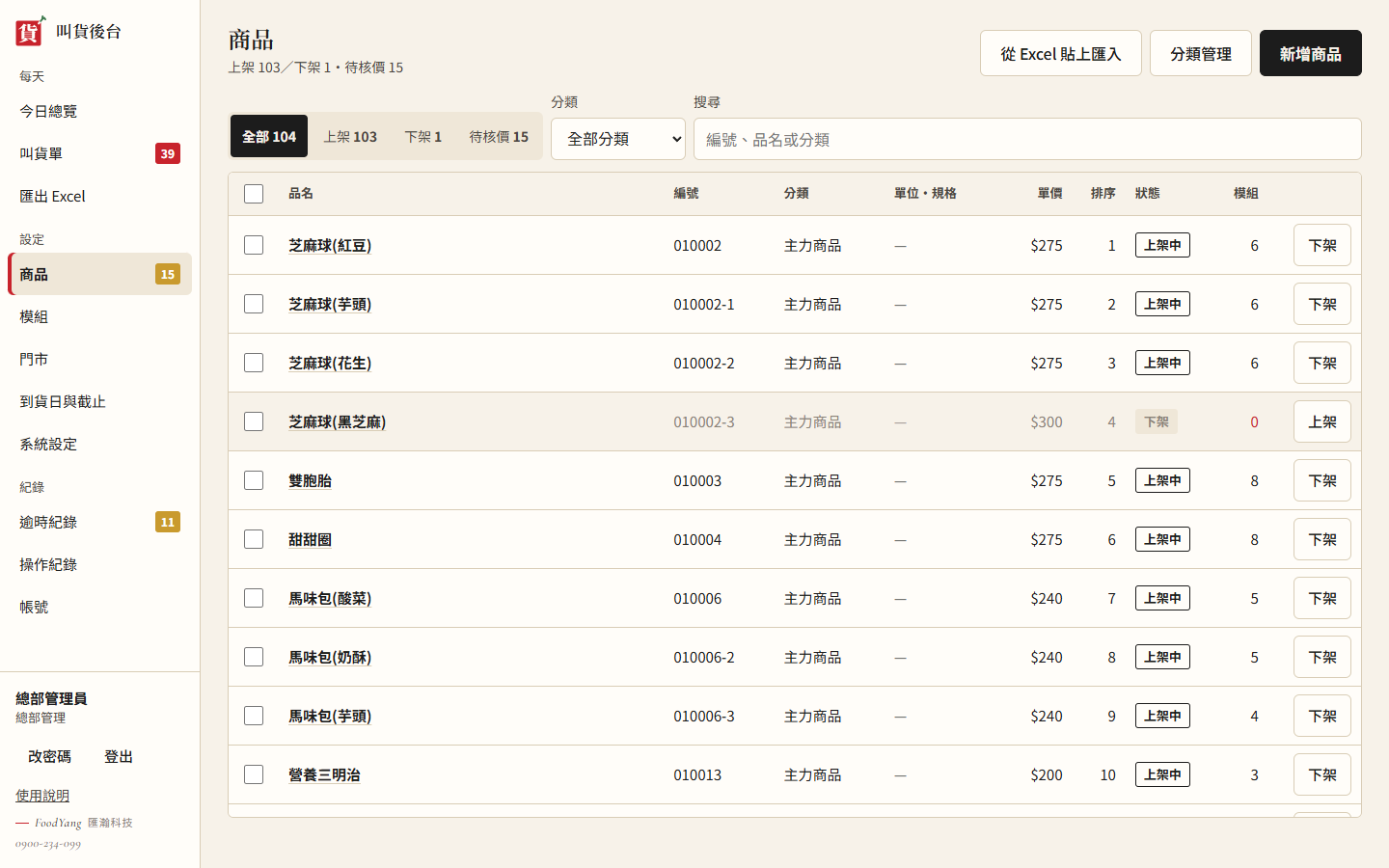This screenshot has height=868, width=1389.
Task: Open product 馬味包(芋頭) link
Action: 330,716
